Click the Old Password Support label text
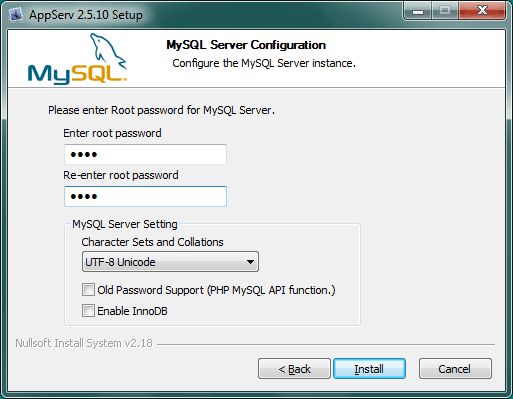Image resolution: width=513 pixels, height=399 pixels. (216, 290)
